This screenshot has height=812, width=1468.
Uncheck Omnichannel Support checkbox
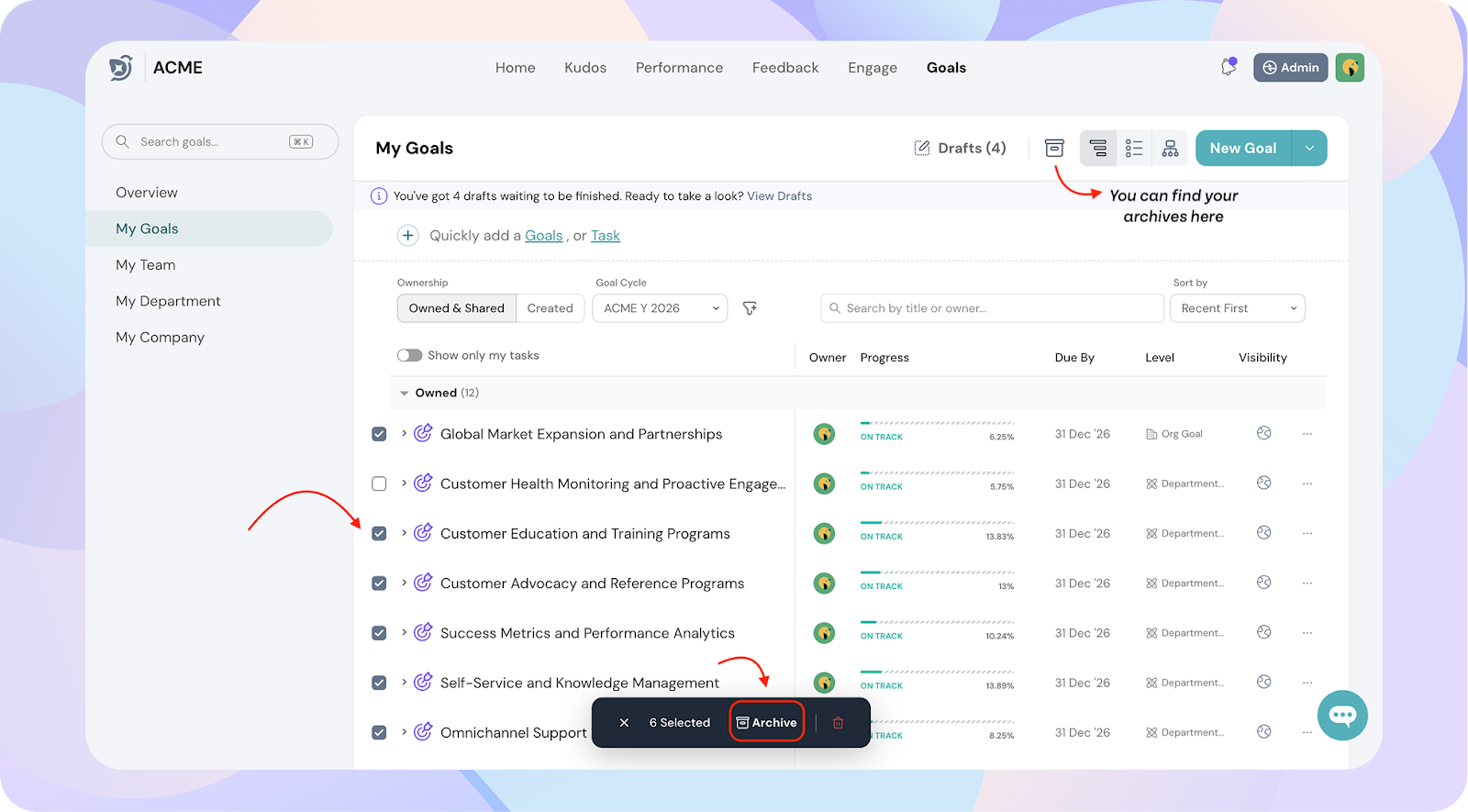tap(379, 732)
